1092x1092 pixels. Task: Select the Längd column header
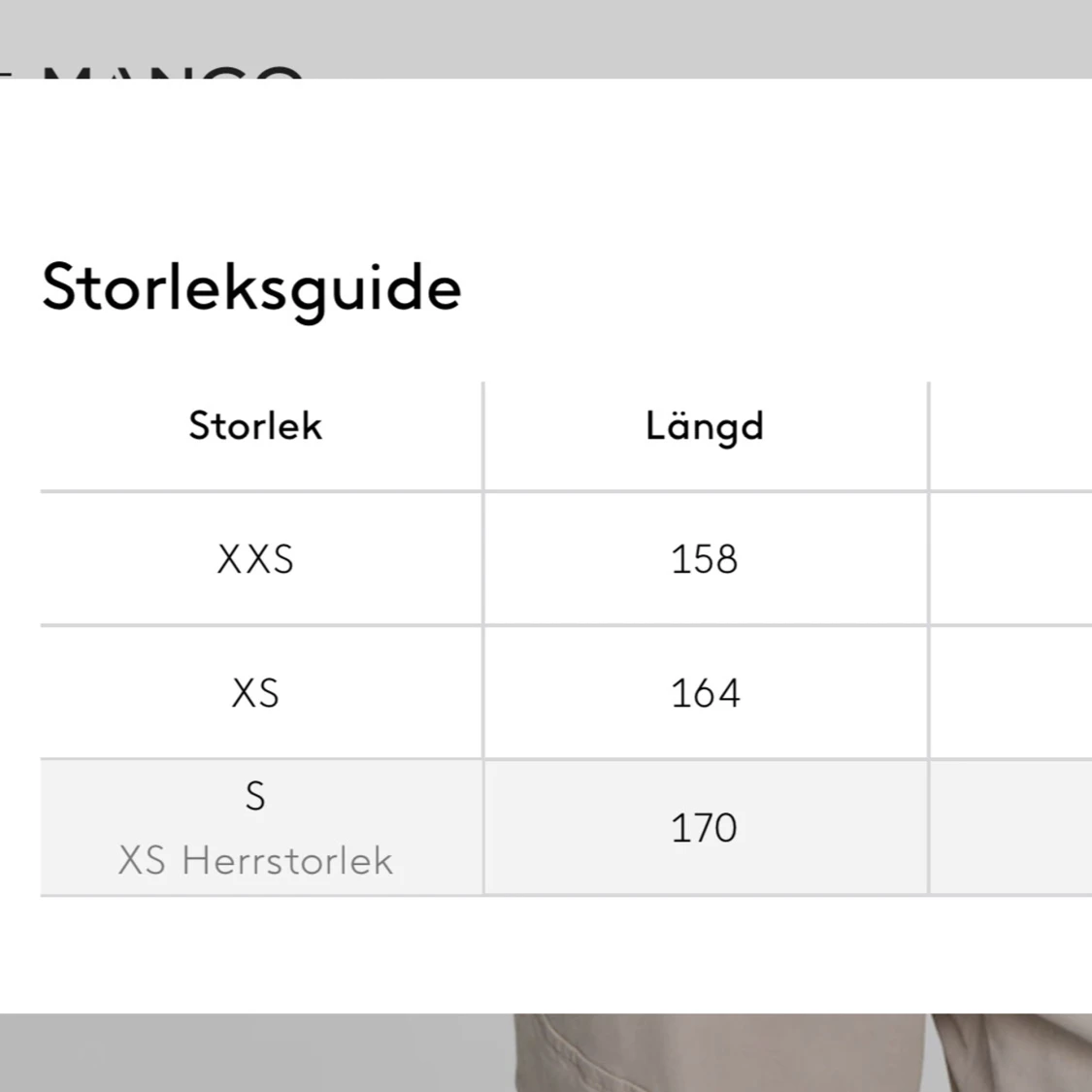point(705,426)
